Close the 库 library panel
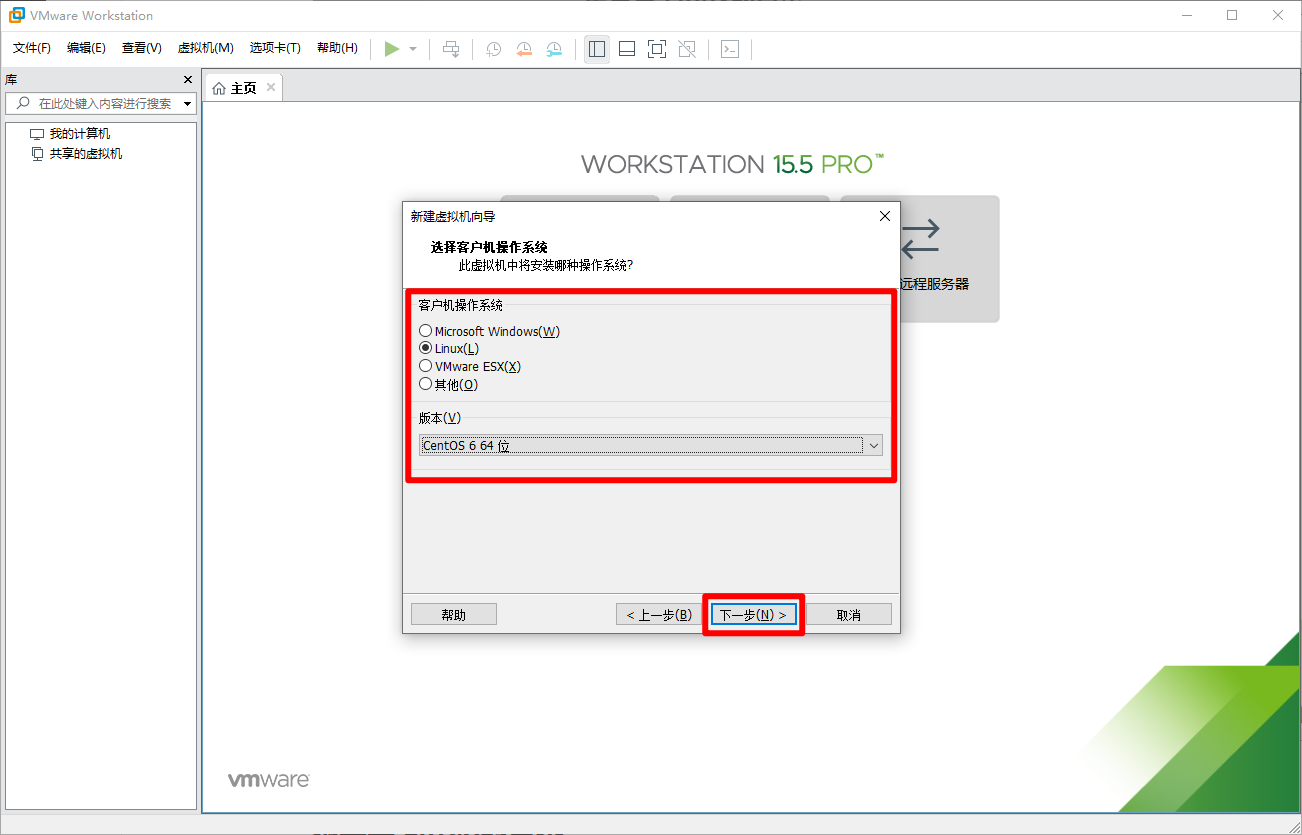Image resolution: width=1302 pixels, height=835 pixels. (188, 80)
